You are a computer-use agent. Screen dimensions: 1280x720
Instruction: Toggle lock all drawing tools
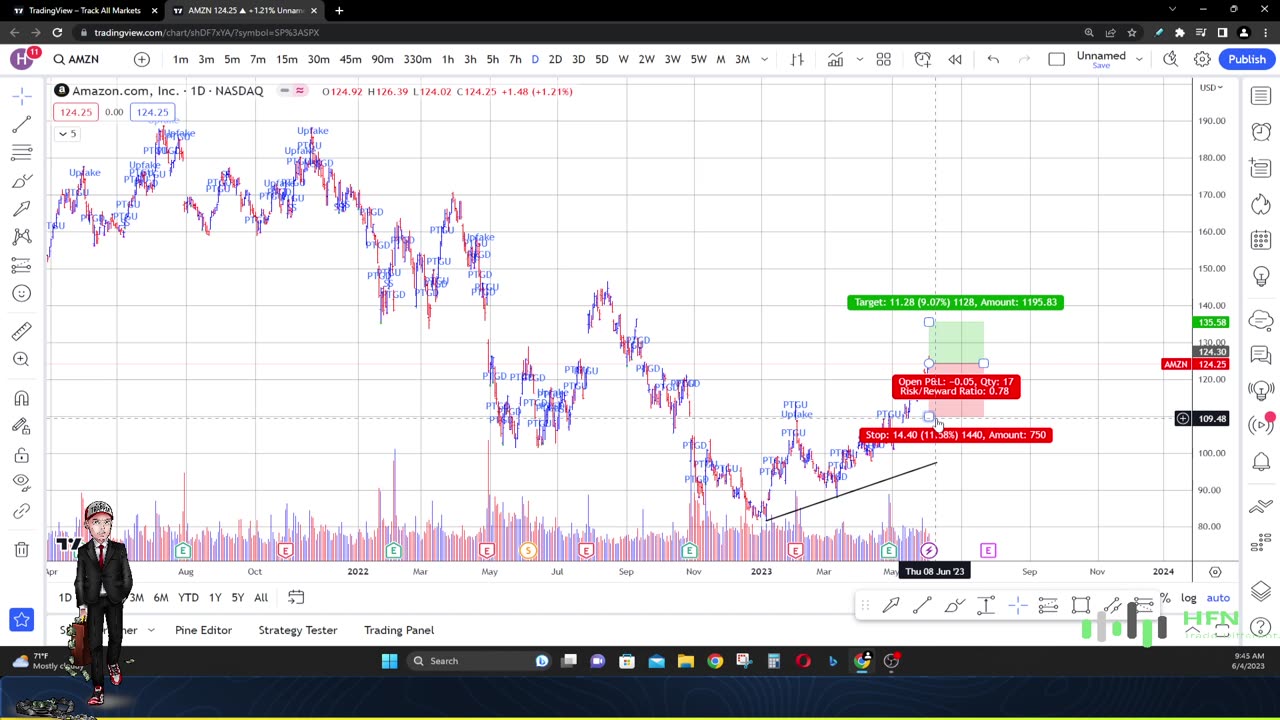coord(21,455)
